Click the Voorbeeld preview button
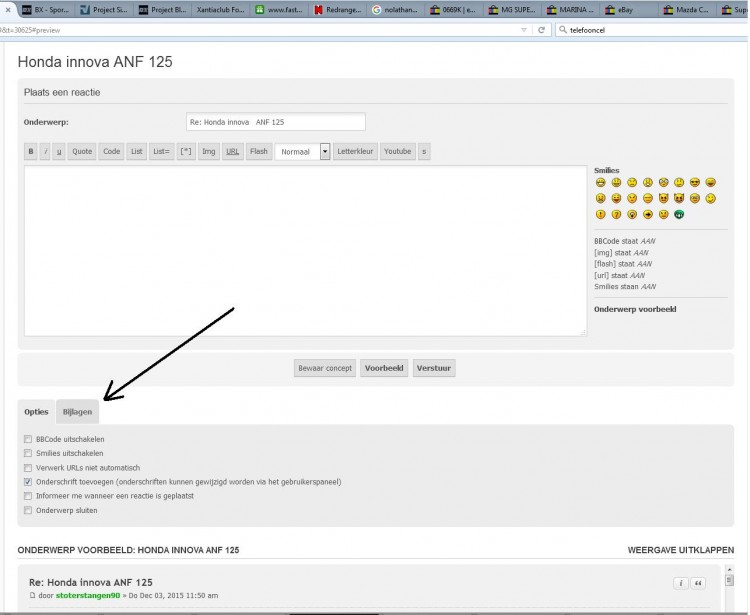The image size is (750, 615). [x=384, y=368]
